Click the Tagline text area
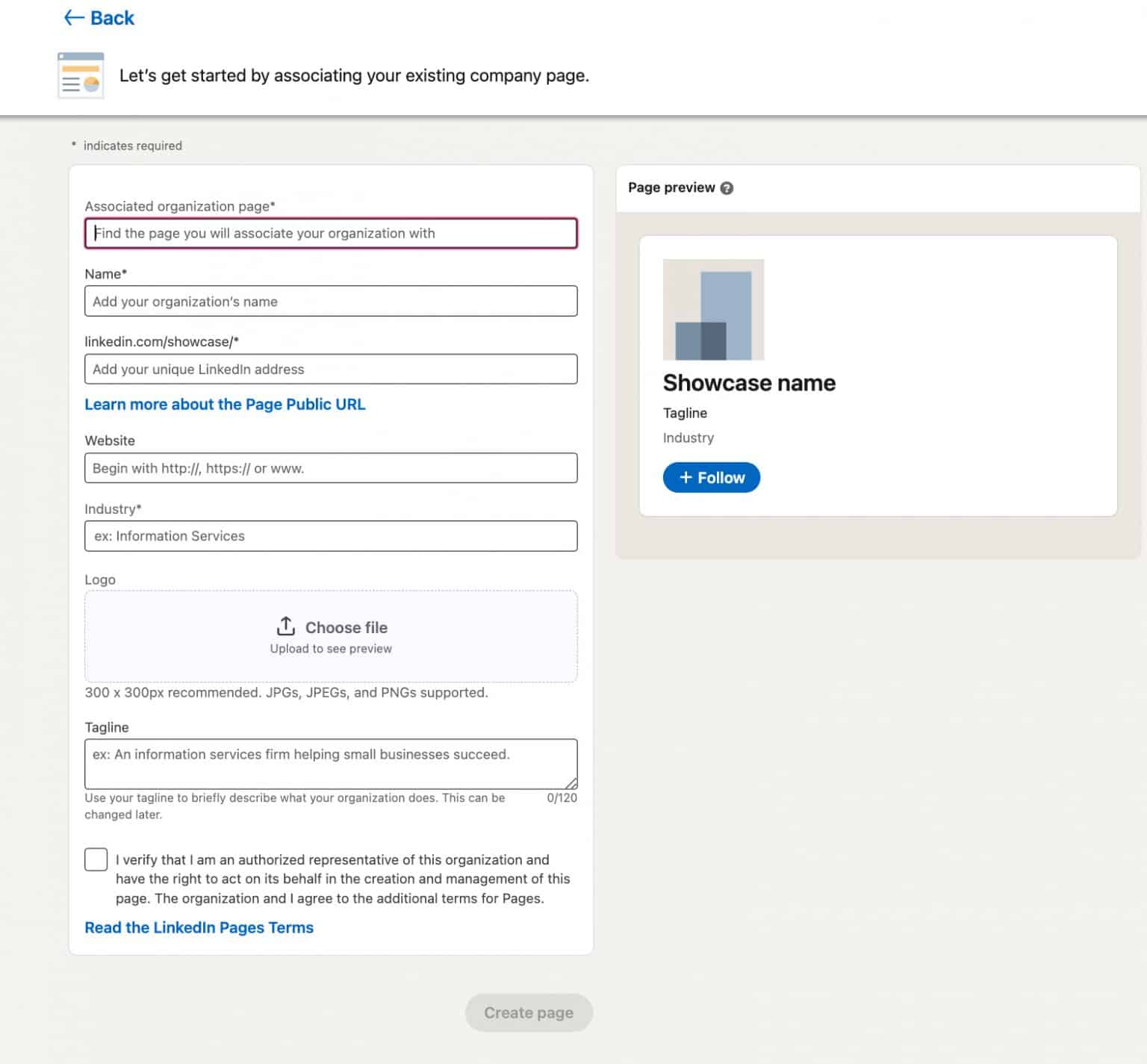The image size is (1147, 1064). point(331,762)
